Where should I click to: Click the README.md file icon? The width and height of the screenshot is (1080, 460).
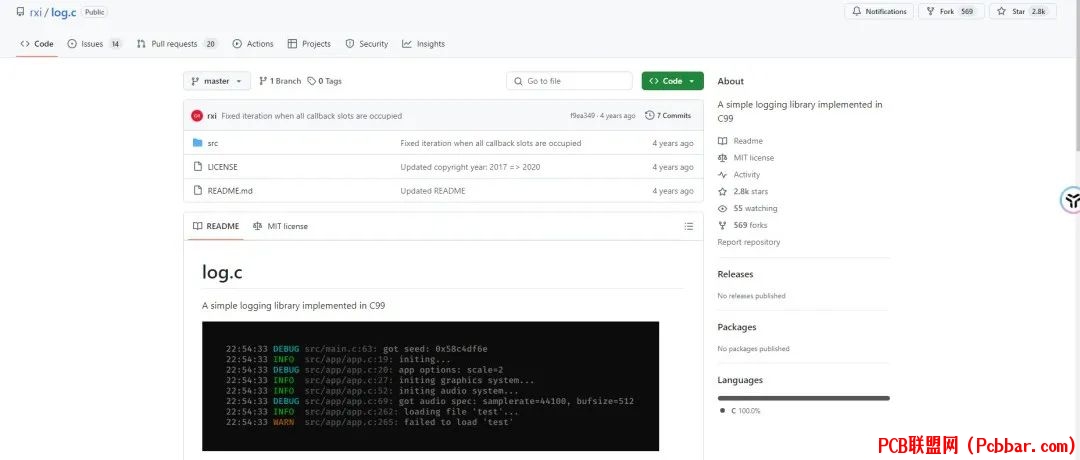198,191
